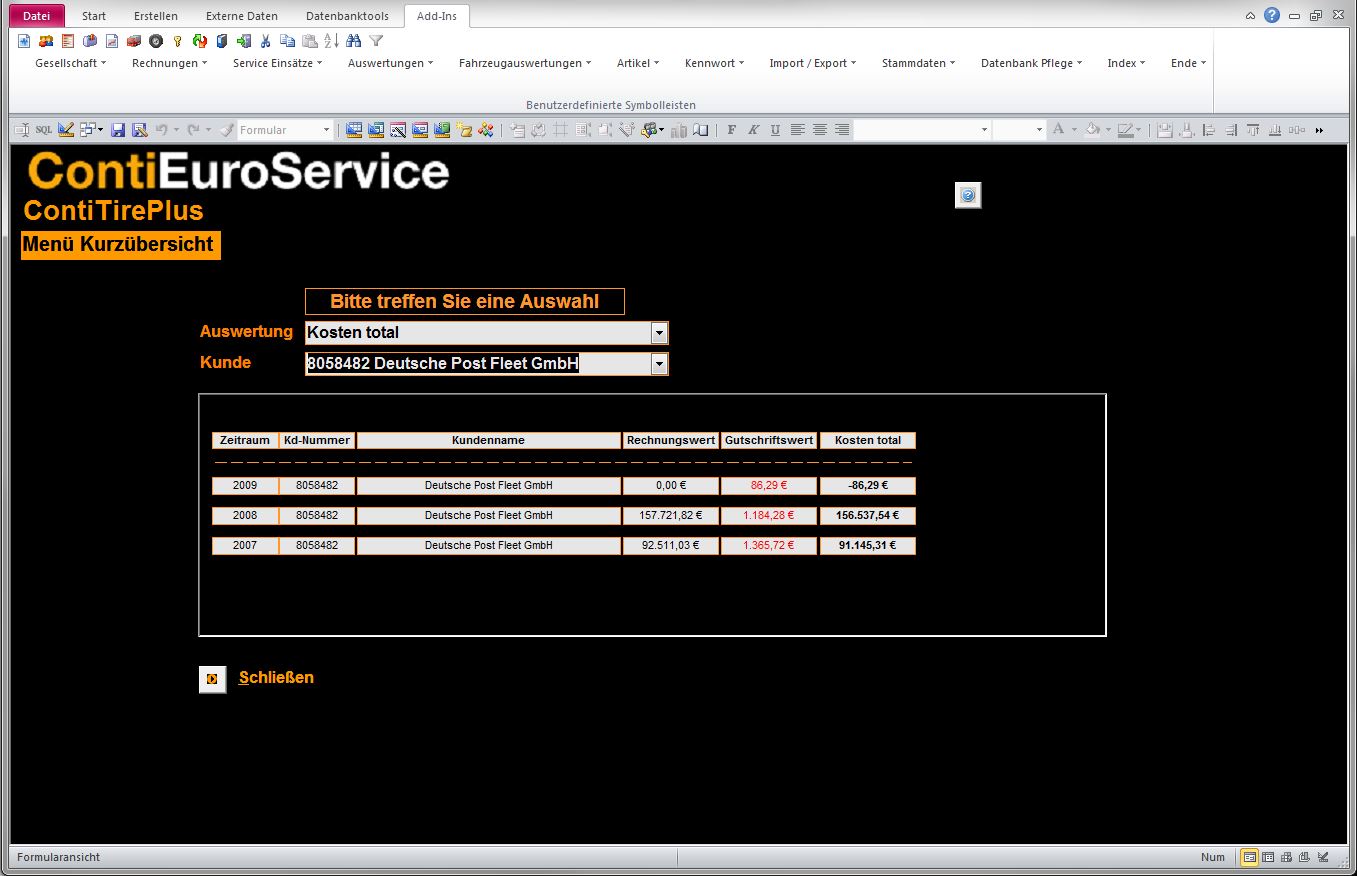Image resolution: width=1357 pixels, height=876 pixels.
Task: Expand the Stammdaten menu
Action: pos(919,63)
